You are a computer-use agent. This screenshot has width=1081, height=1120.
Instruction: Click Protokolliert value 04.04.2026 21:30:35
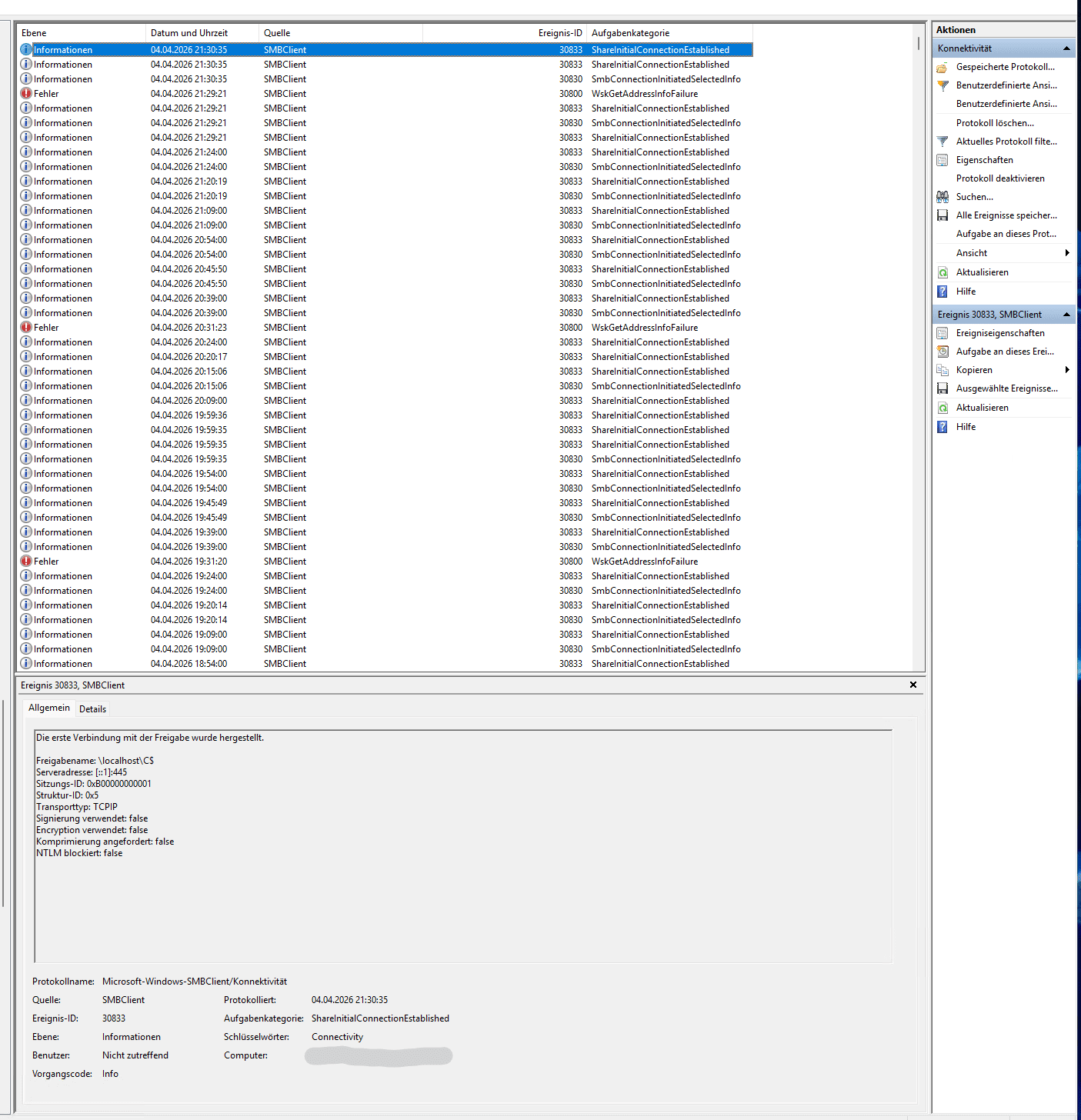coord(349,1000)
